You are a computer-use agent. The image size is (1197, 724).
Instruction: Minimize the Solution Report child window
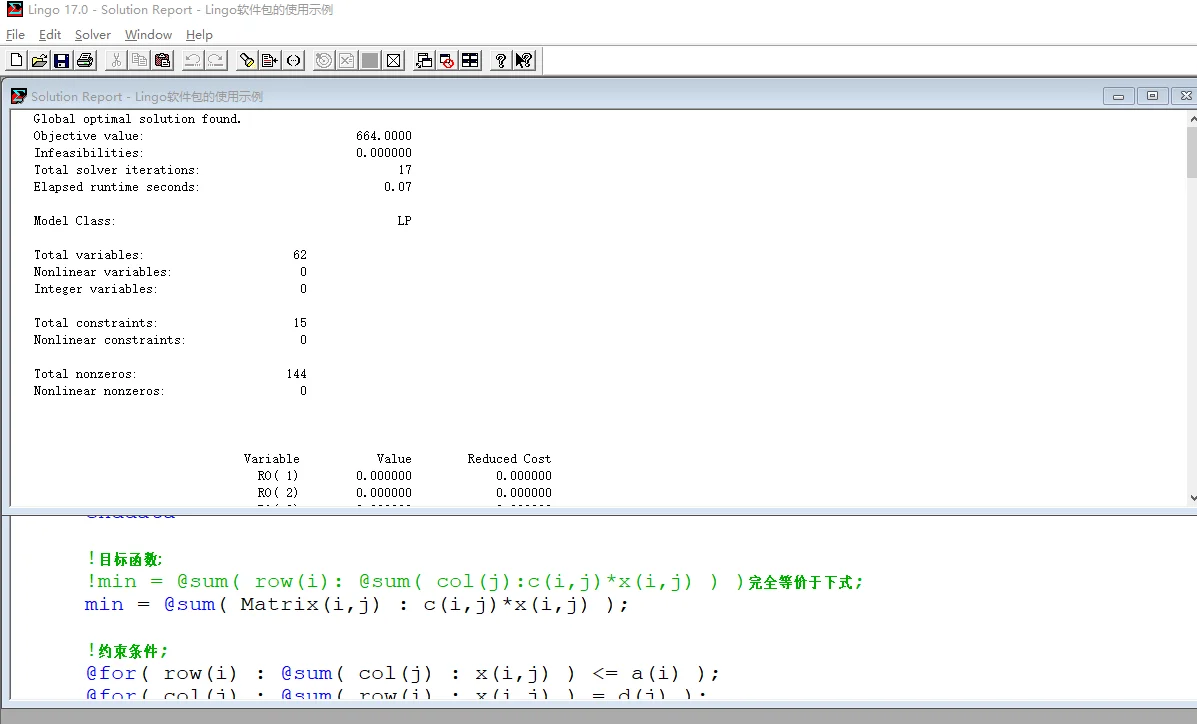click(x=1118, y=96)
